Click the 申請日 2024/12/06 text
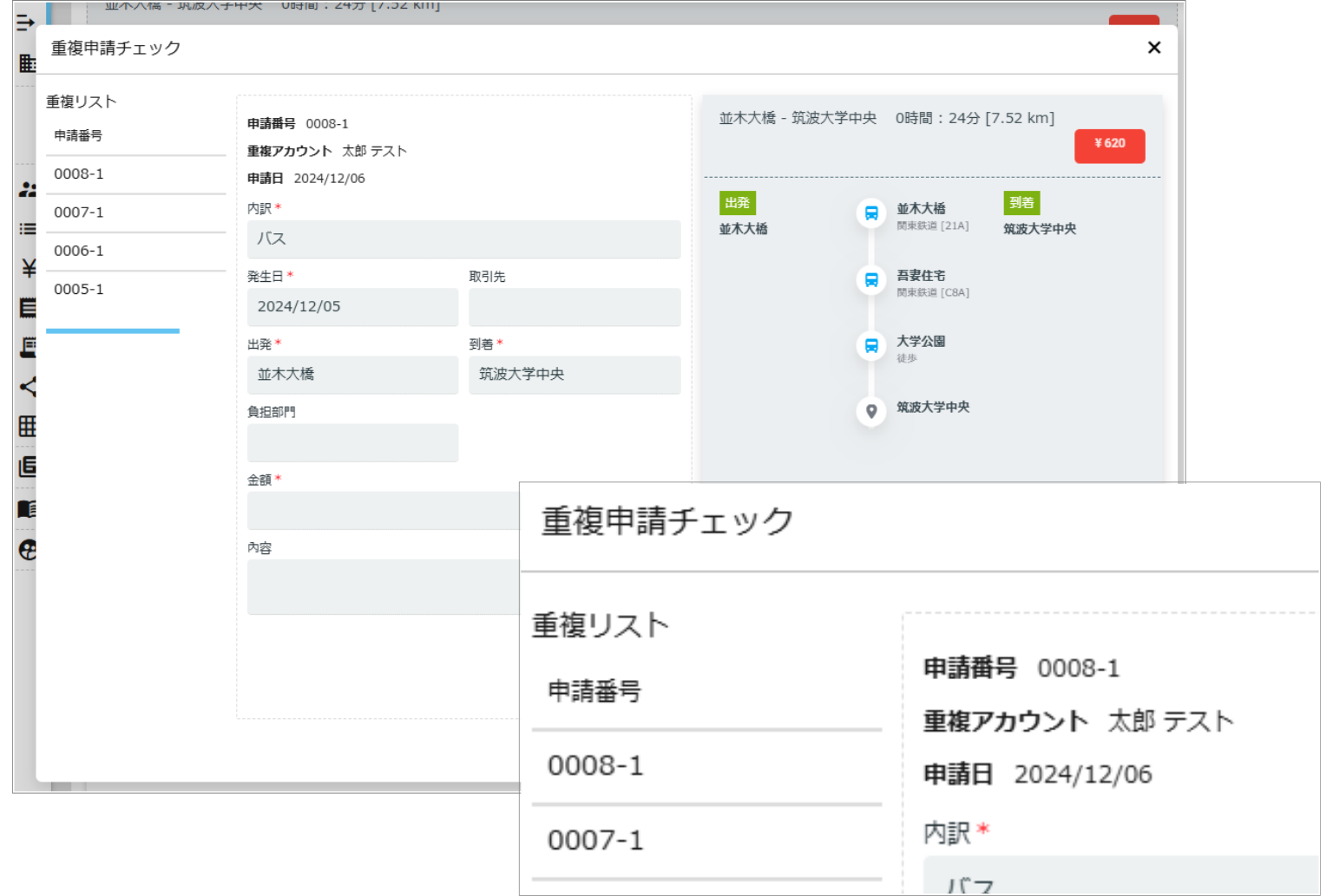This screenshot has width=1333, height=896. [x=306, y=179]
